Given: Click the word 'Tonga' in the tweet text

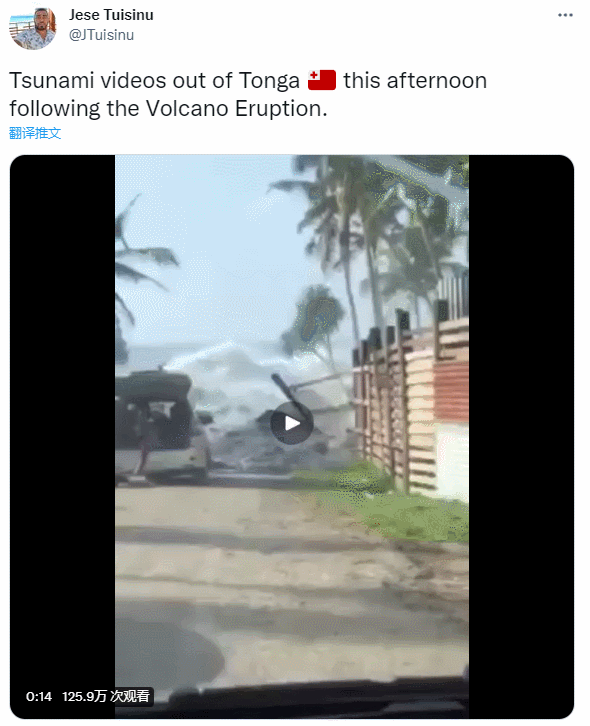Looking at the screenshot, I should 269,81.
